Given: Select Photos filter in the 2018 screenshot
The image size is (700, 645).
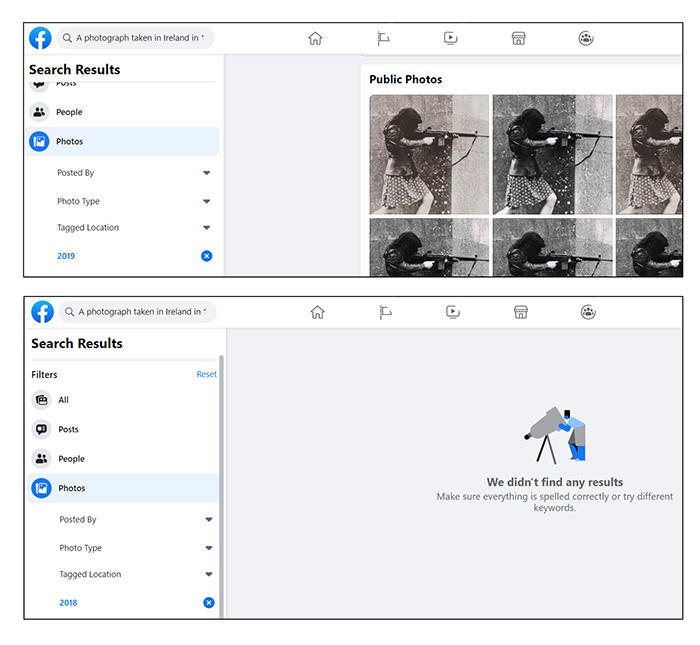Looking at the screenshot, I should click(x=124, y=488).
